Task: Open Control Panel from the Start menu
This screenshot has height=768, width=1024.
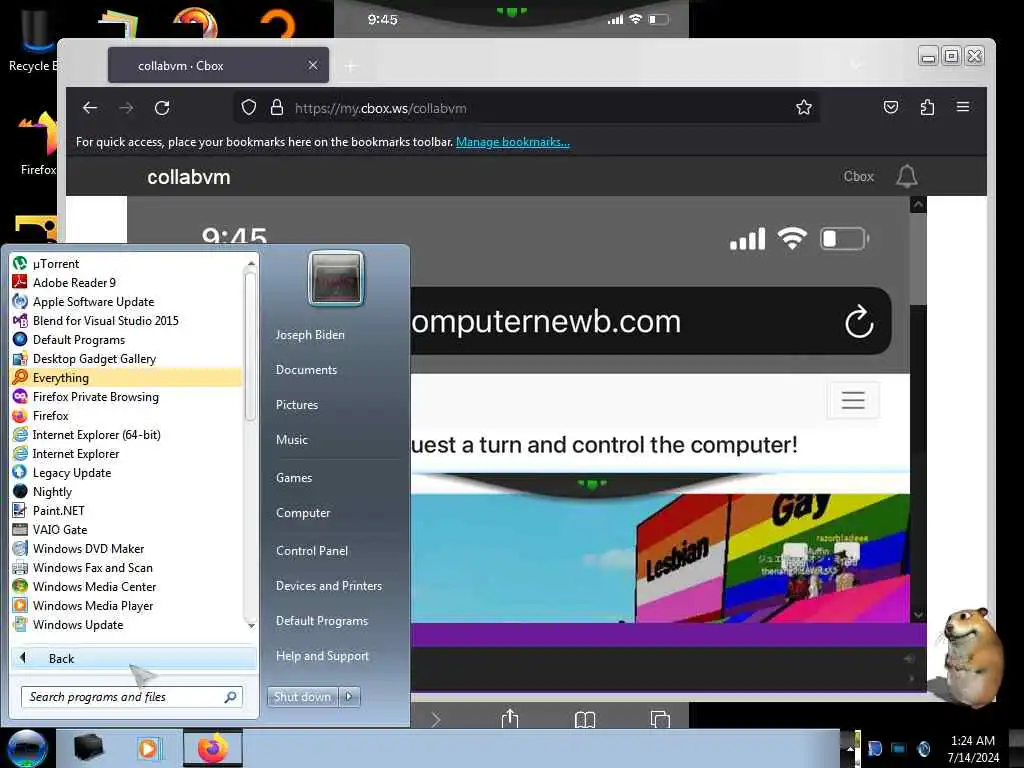Action: pos(312,551)
